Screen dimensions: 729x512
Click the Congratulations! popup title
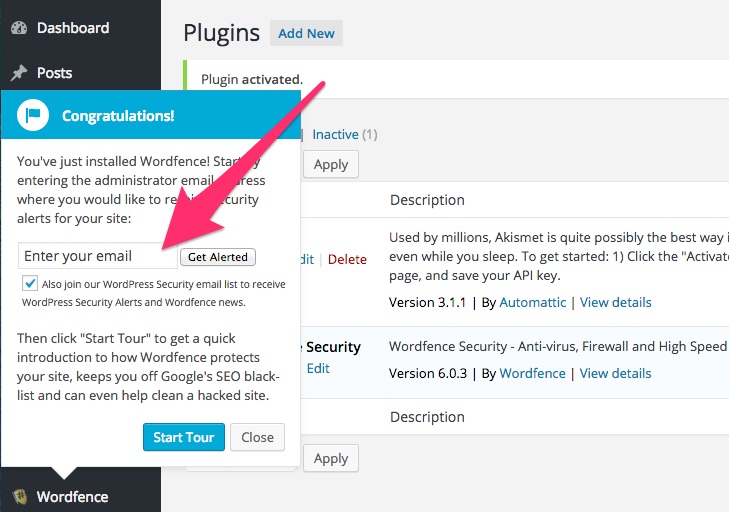click(x=118, y=116)
